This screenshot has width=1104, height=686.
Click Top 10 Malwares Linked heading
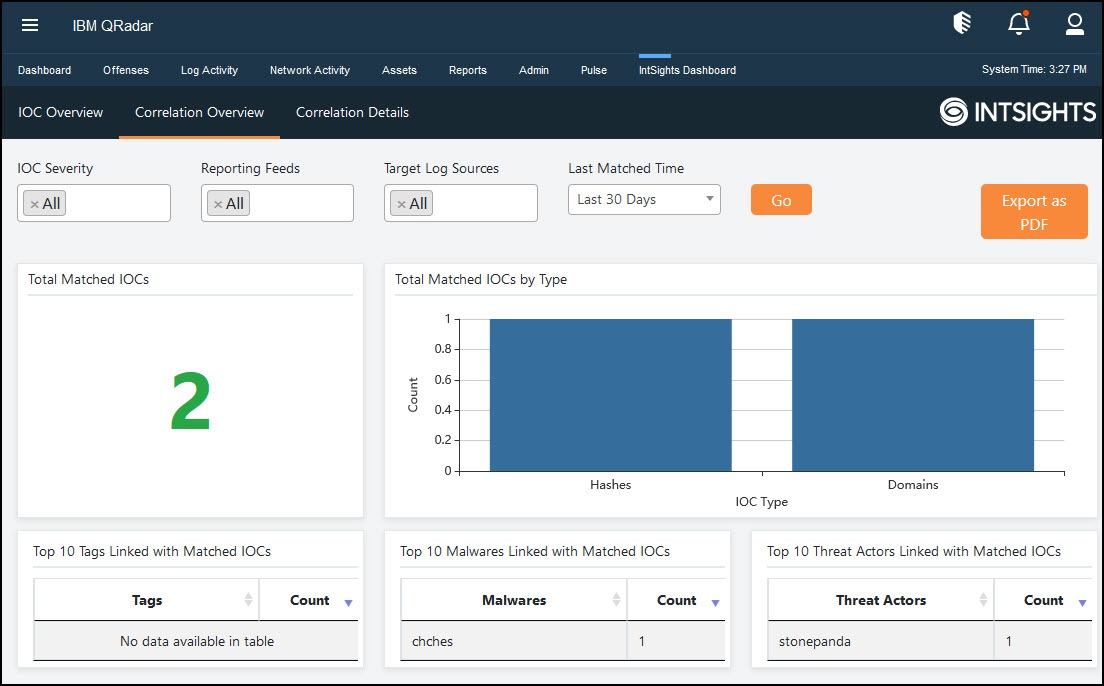(x=535, y=551)
